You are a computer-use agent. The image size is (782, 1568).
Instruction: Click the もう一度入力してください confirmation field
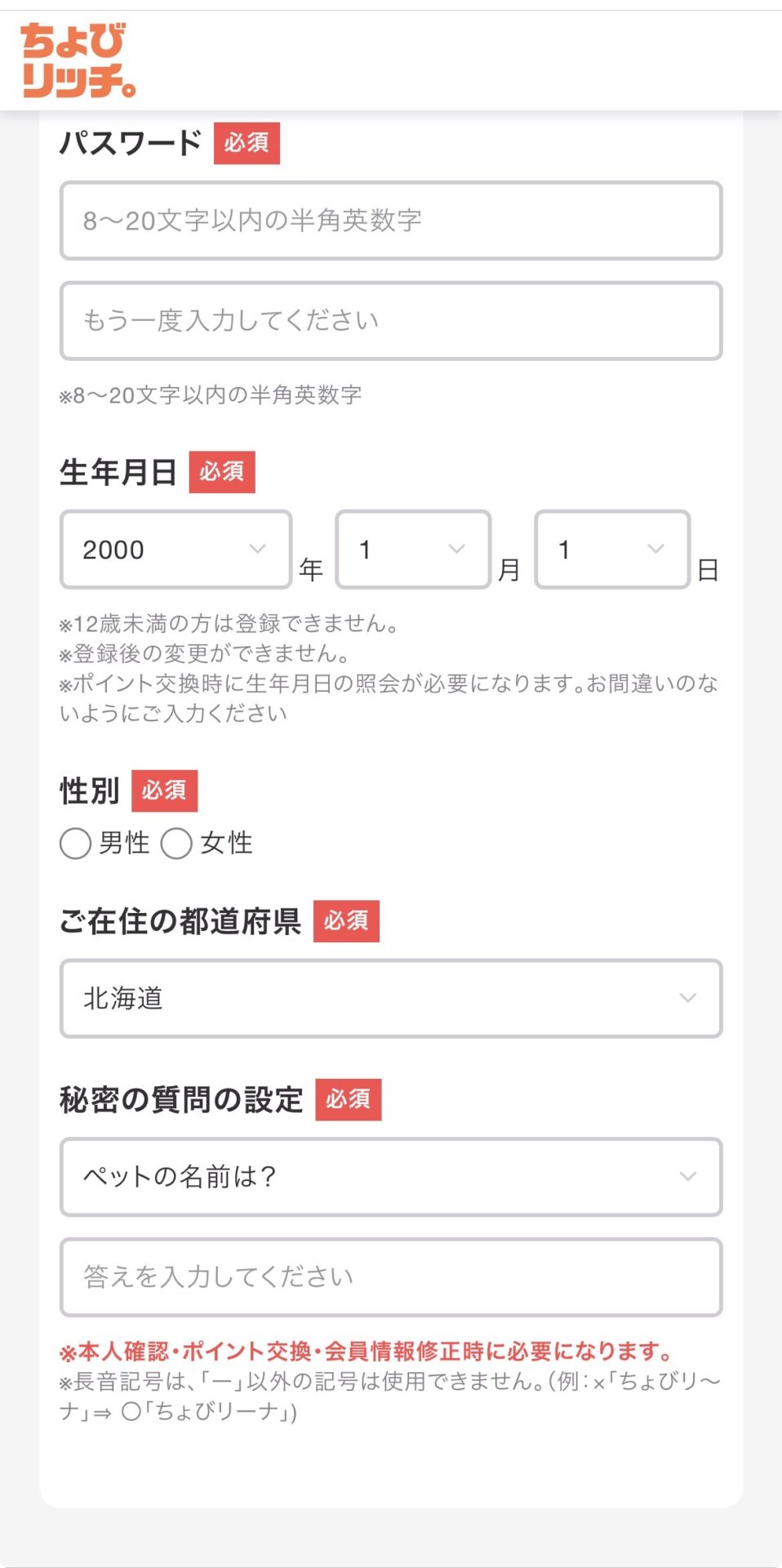point(391,321)
